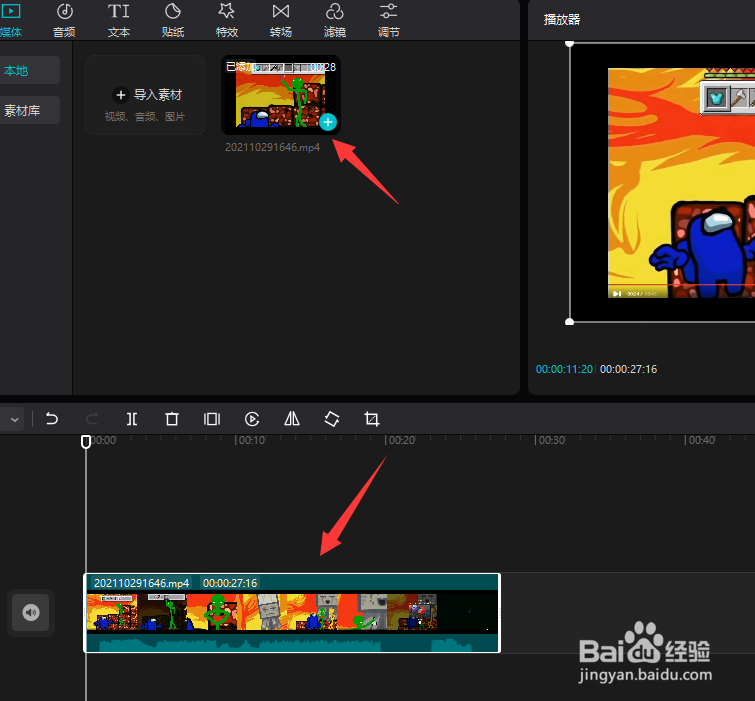
Task: Open the 贴纸 stickers tab
Action: coord(173,20)
